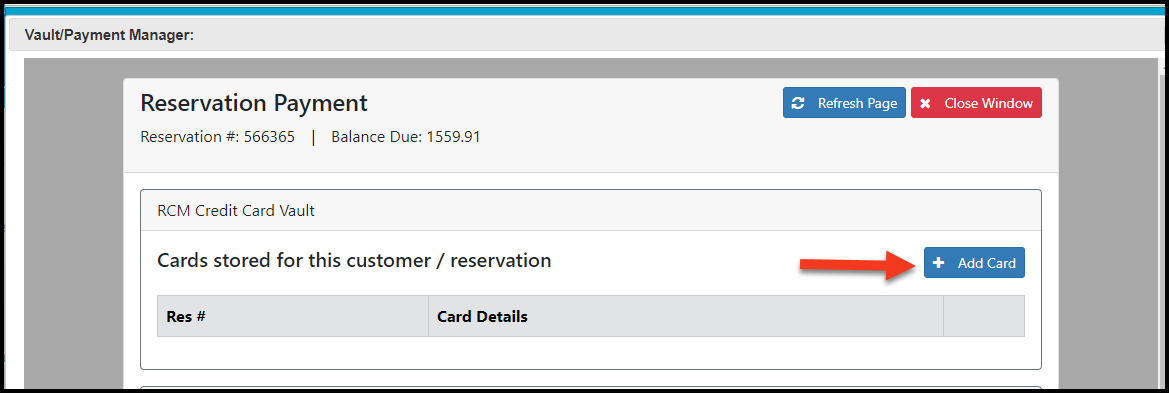Add a new card to the vault
This screenshot has width=1169, height=393.
974,262
